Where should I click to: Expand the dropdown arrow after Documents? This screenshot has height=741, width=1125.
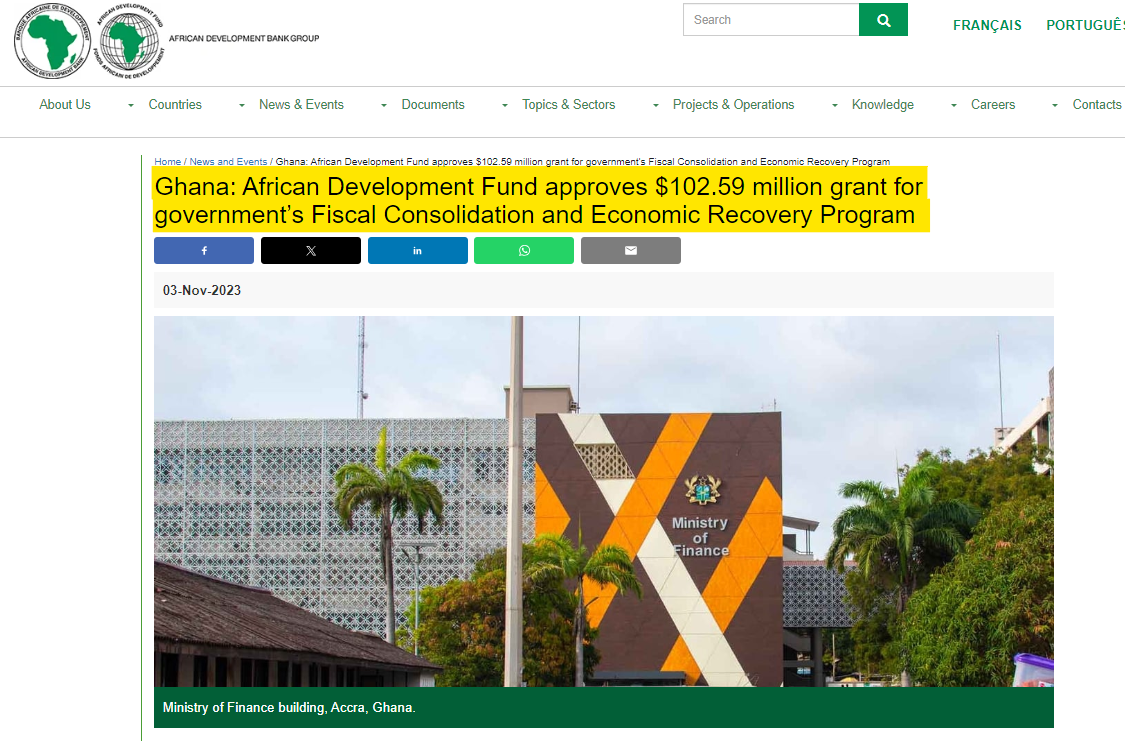[505, 106]
